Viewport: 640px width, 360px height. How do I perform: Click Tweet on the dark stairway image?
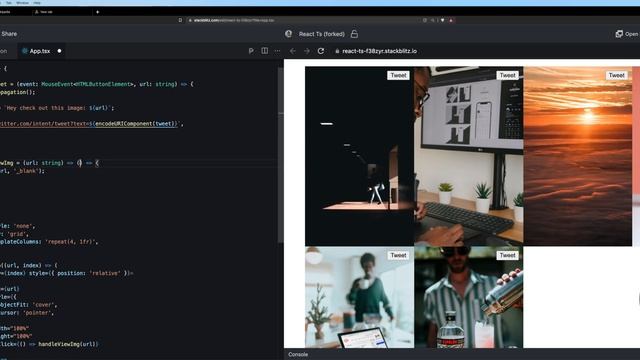(x=398, y=75)
